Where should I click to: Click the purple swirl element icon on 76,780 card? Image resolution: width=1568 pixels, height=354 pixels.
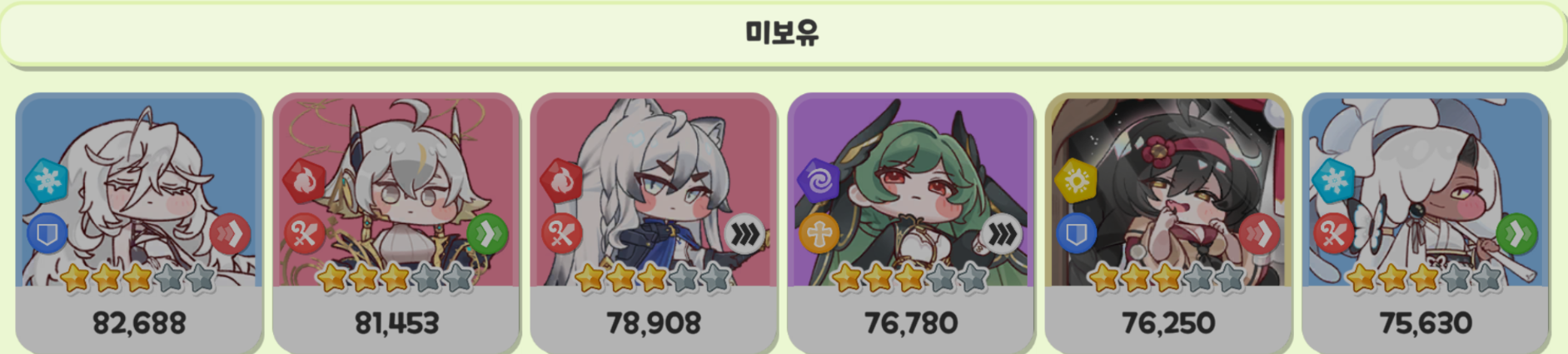click(x=819, y=180)
